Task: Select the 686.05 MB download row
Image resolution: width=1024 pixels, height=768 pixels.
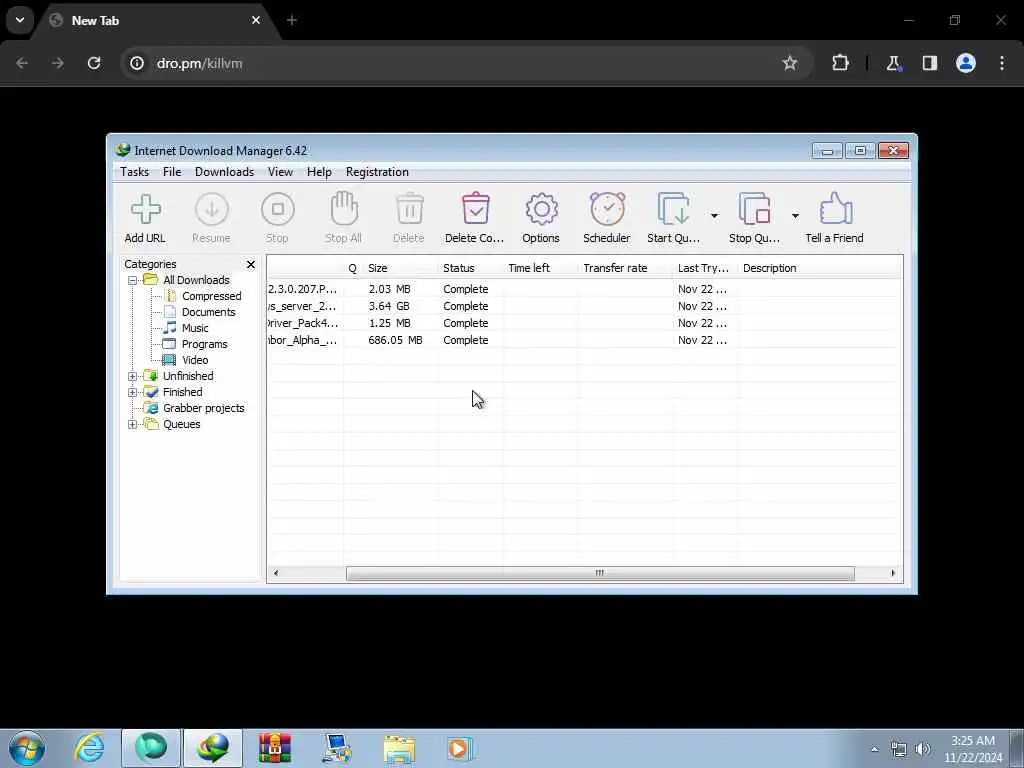Action: tap(584, 340)
